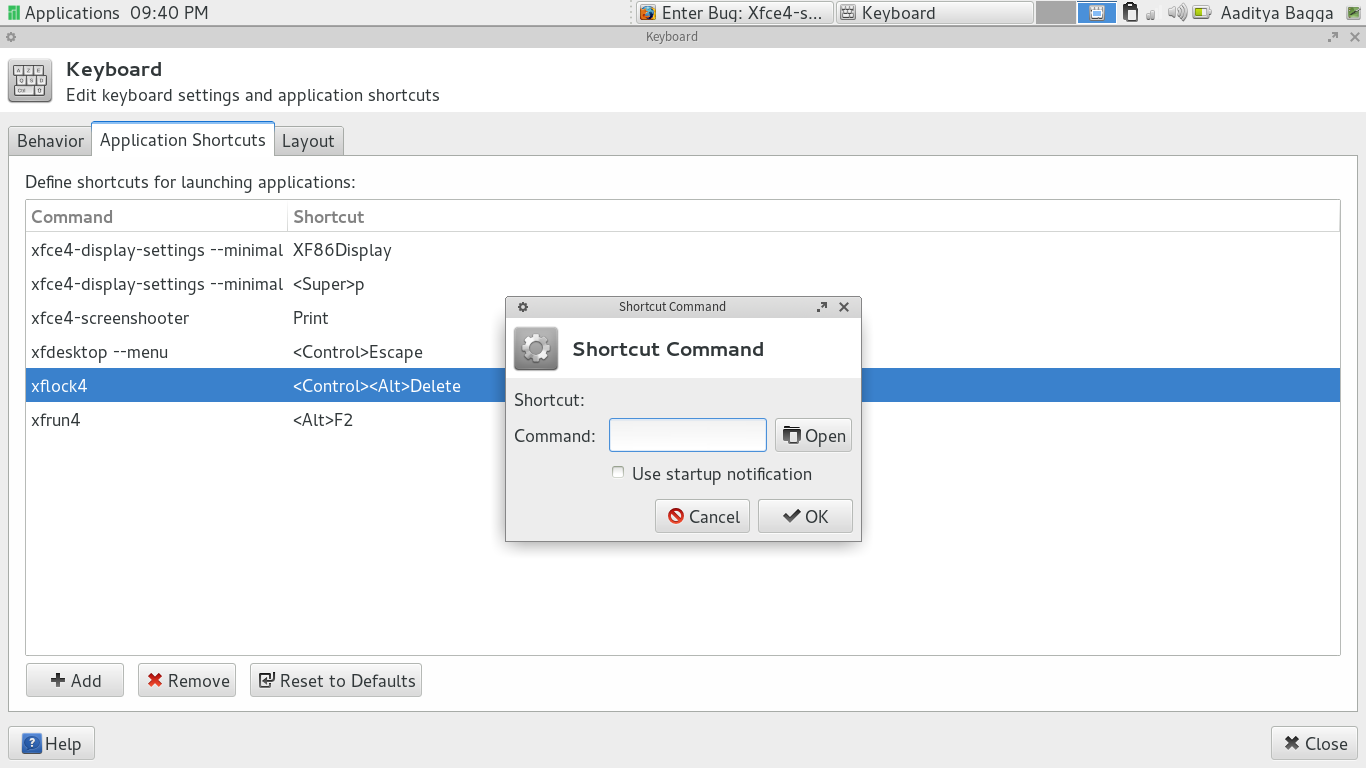Open the Applications menu
Image resolution: width=1366 pixels, height=768 pixels.
pos(62,13)
